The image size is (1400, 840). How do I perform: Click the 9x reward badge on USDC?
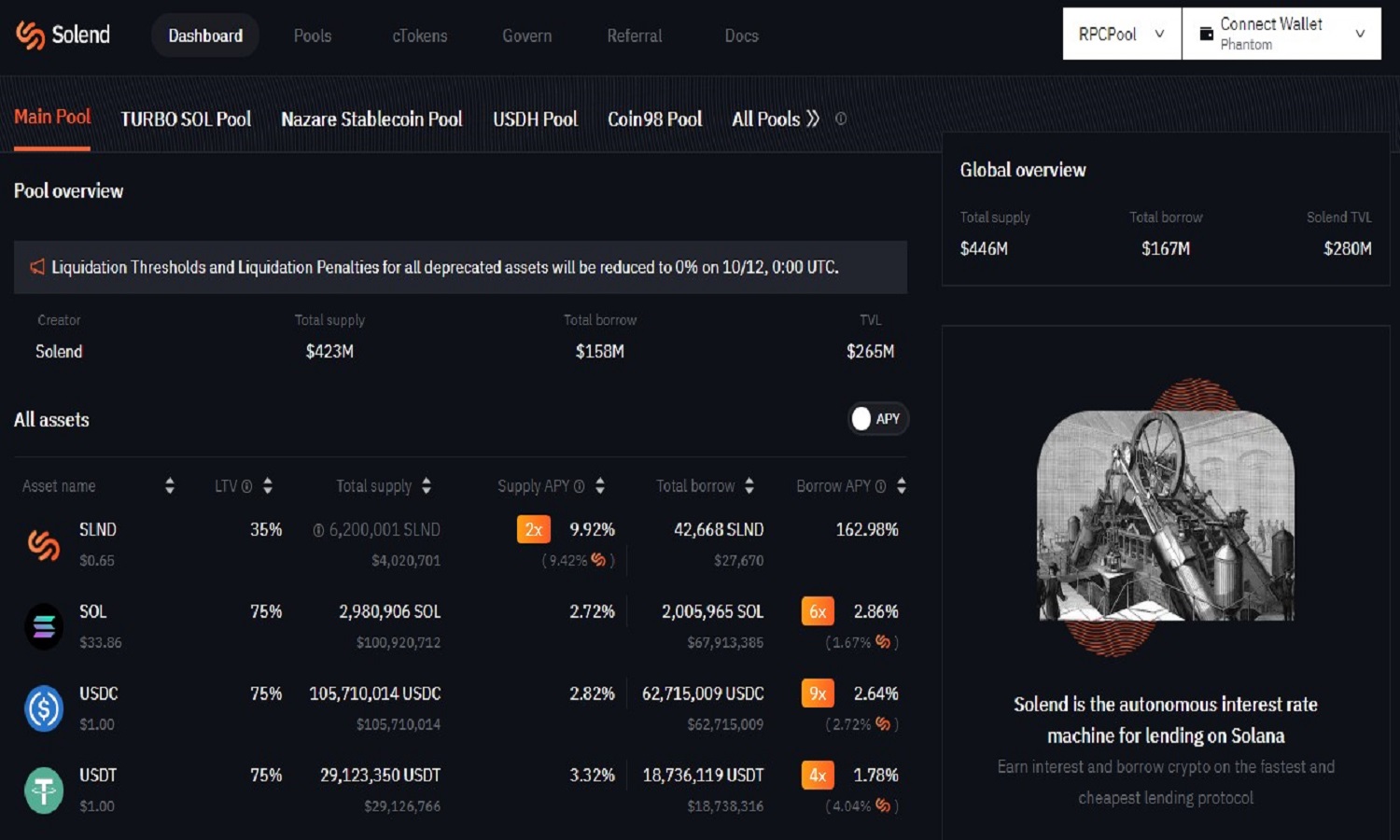coord(818,693)
